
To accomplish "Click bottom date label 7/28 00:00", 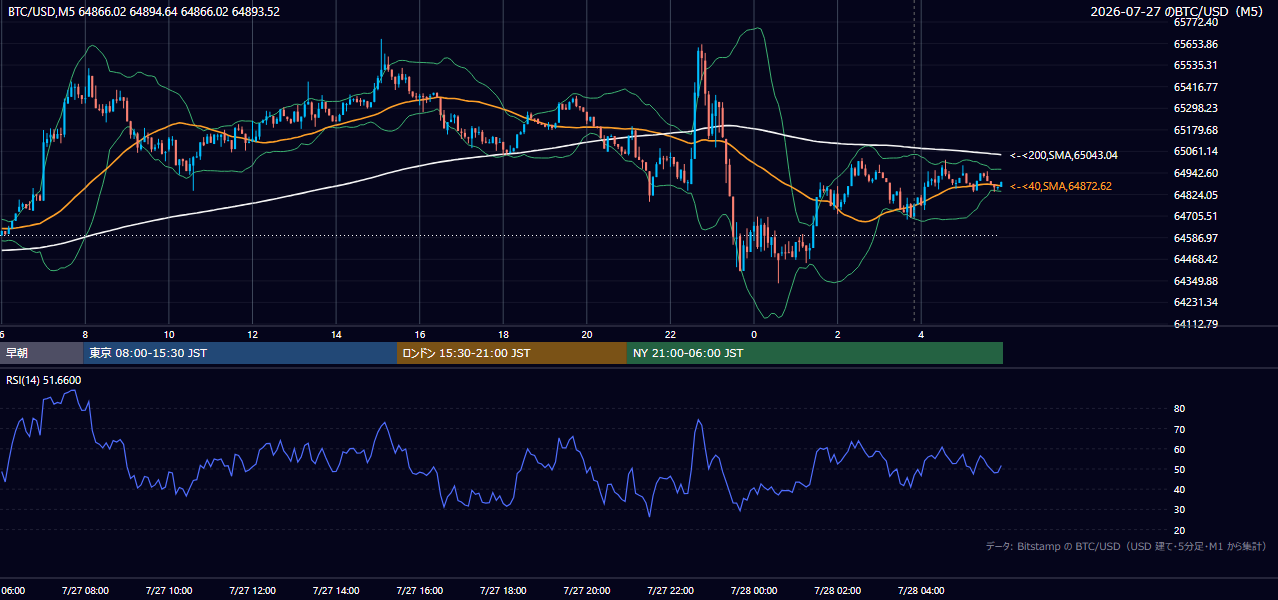I will (754, 591).
